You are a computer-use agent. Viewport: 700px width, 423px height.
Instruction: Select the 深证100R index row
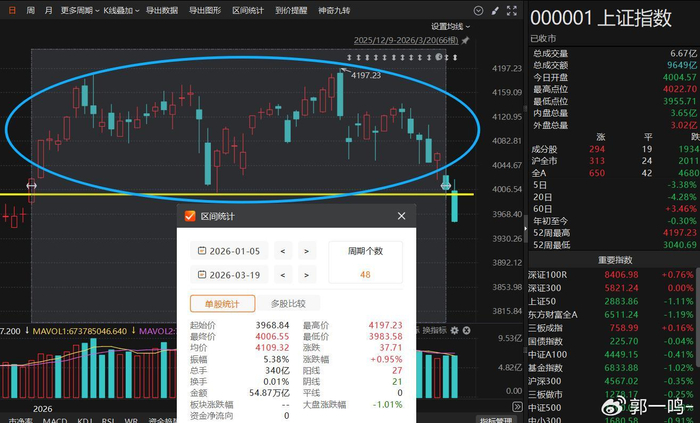(611, 274)
